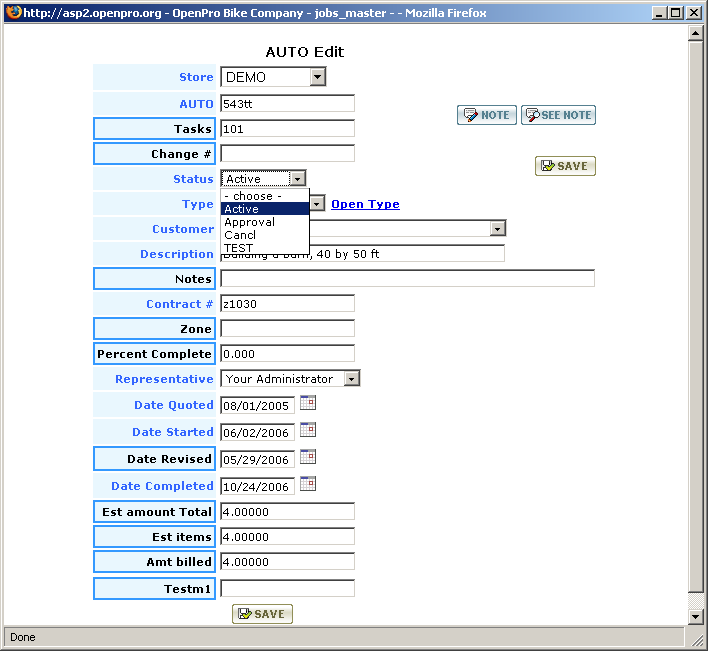
Task: Click the Firefox icon in title bar
Action: click(12, 12)
